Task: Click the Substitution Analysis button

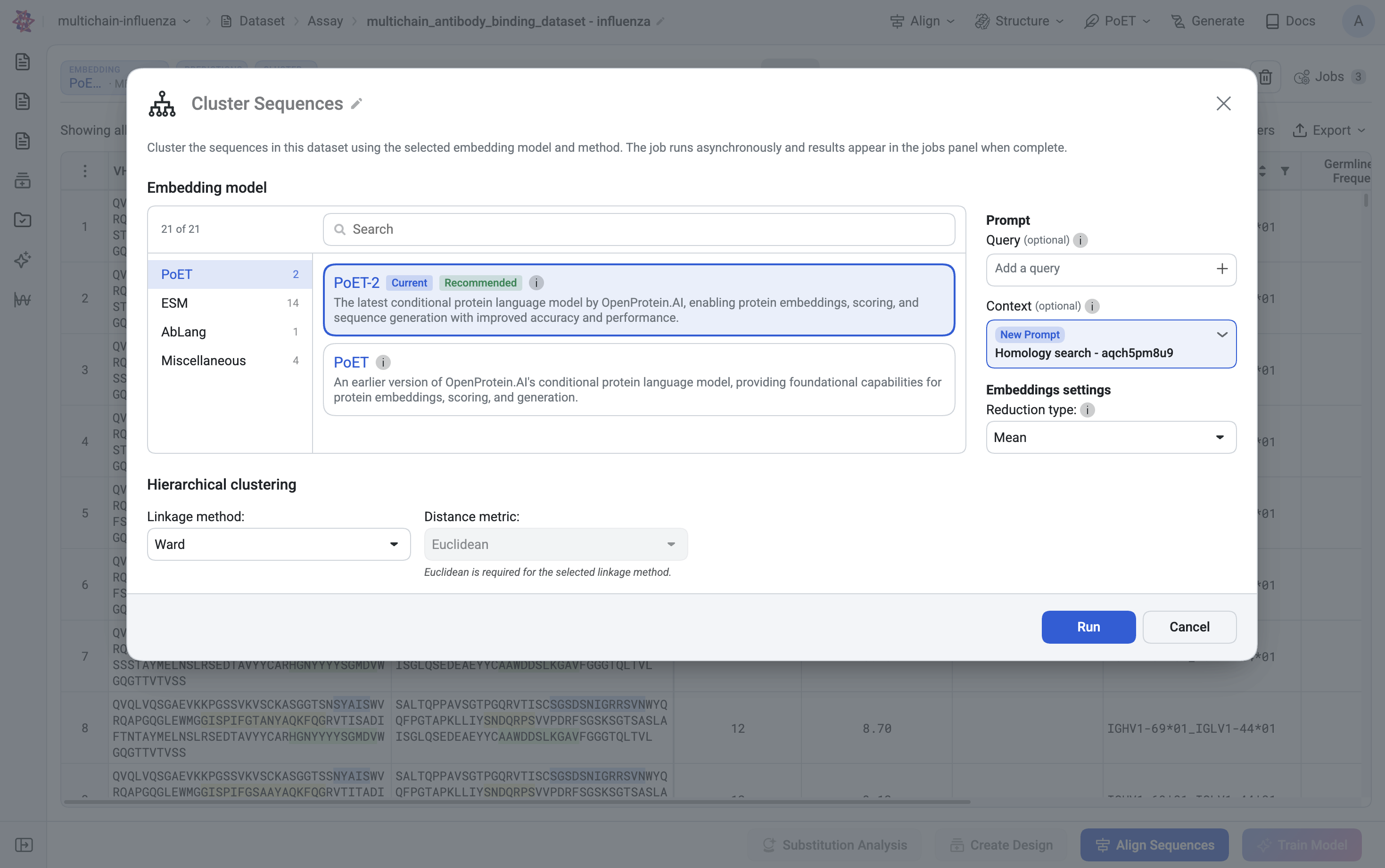Action: point(835,845)
